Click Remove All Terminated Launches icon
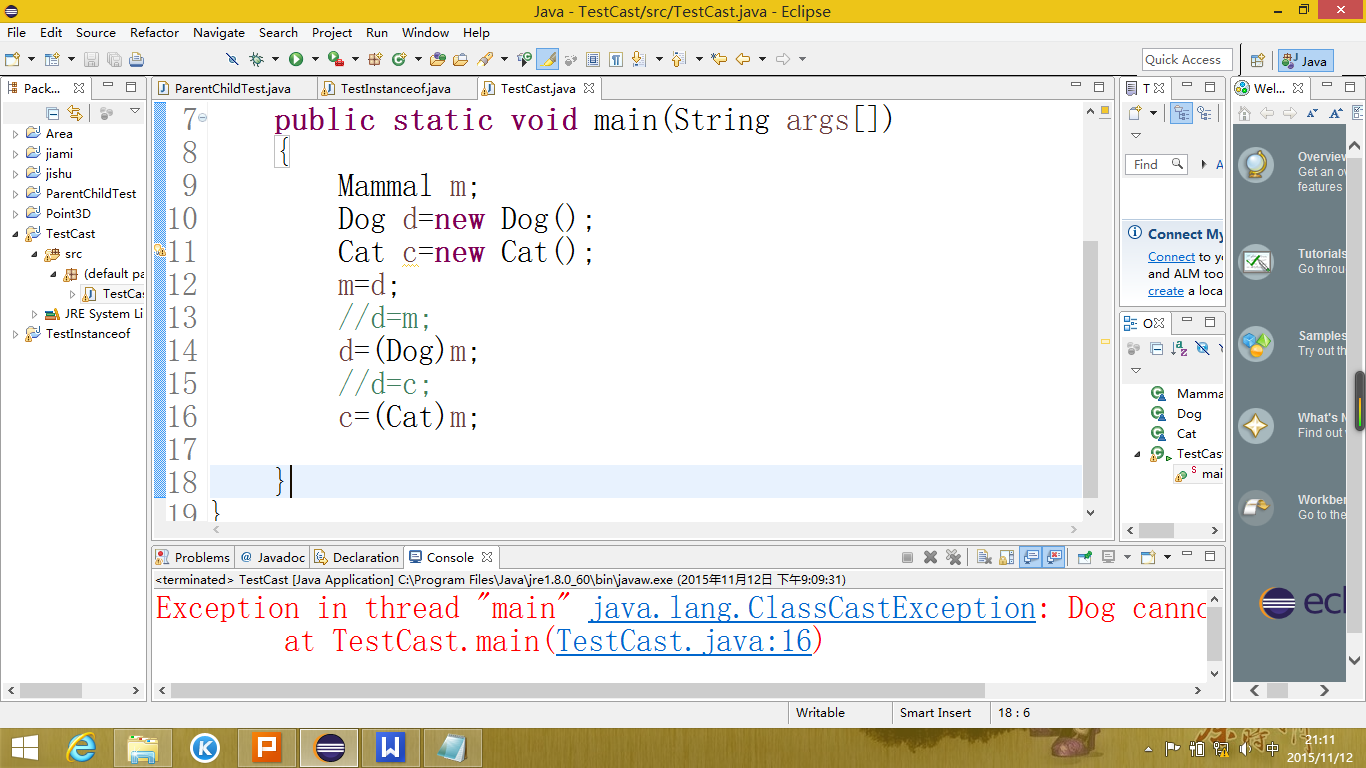The height and width of the screenshot is (768, 1366). [953, 557]
